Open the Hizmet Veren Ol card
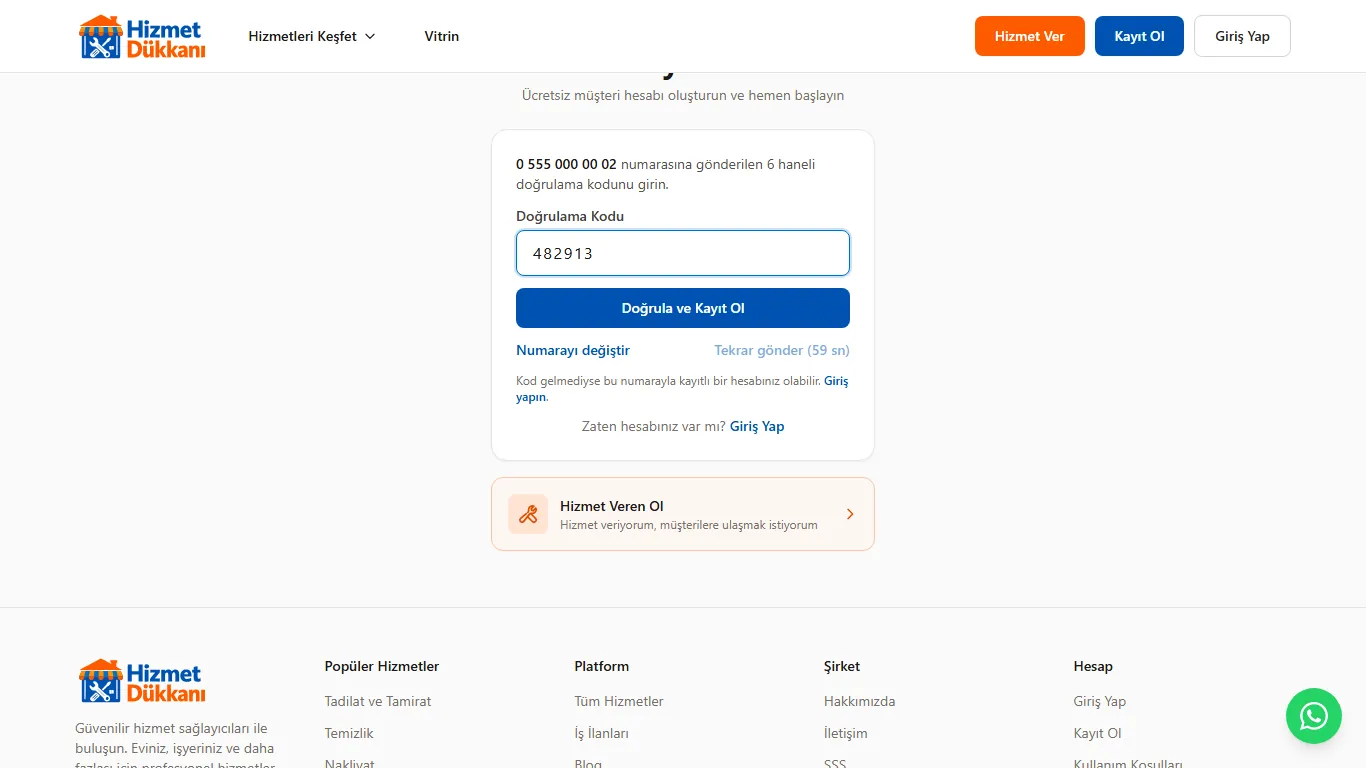Screen dimensions: 1366x768 (683, 514)
